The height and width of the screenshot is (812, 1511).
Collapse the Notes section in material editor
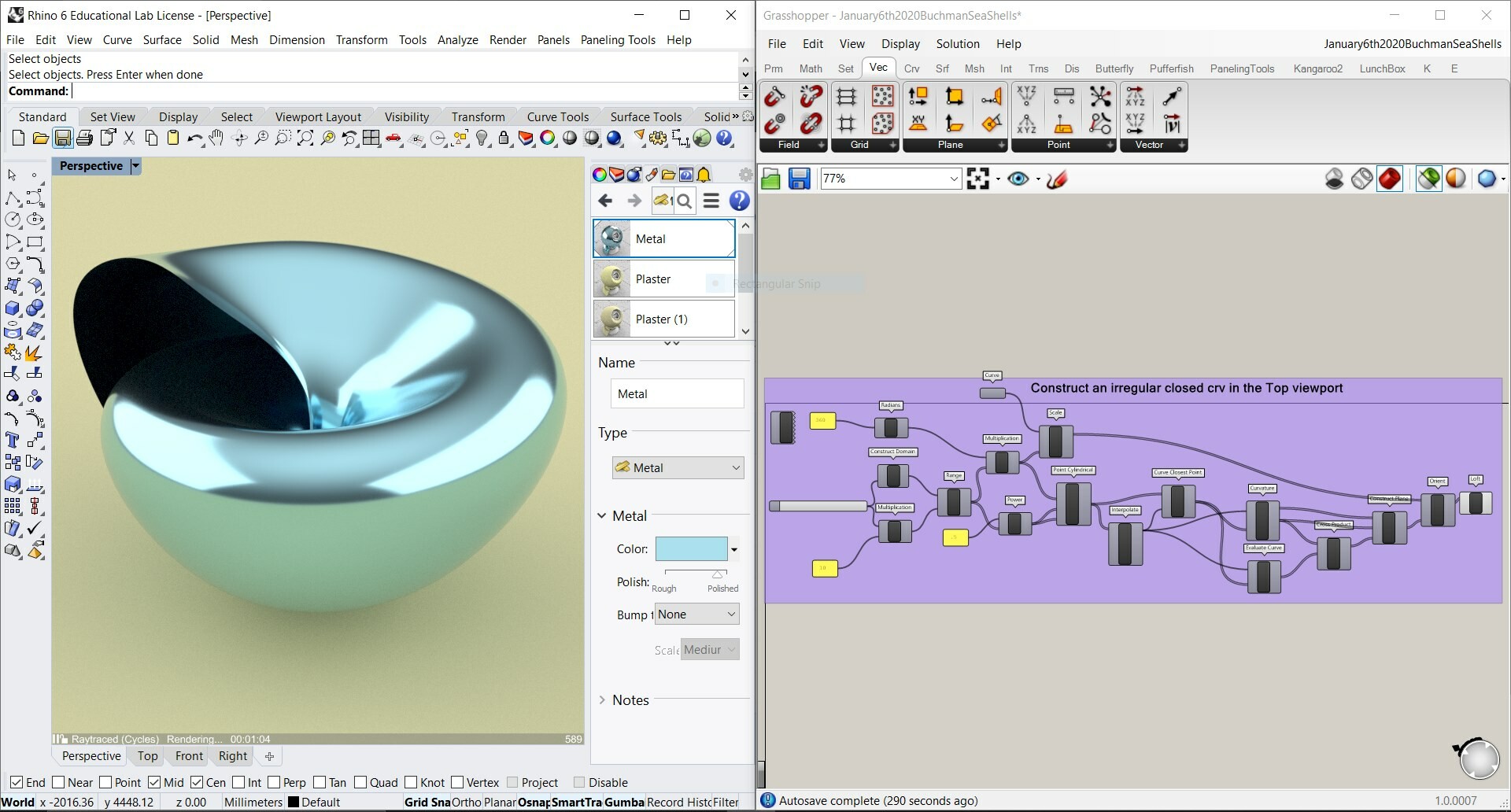click(604, 699)
